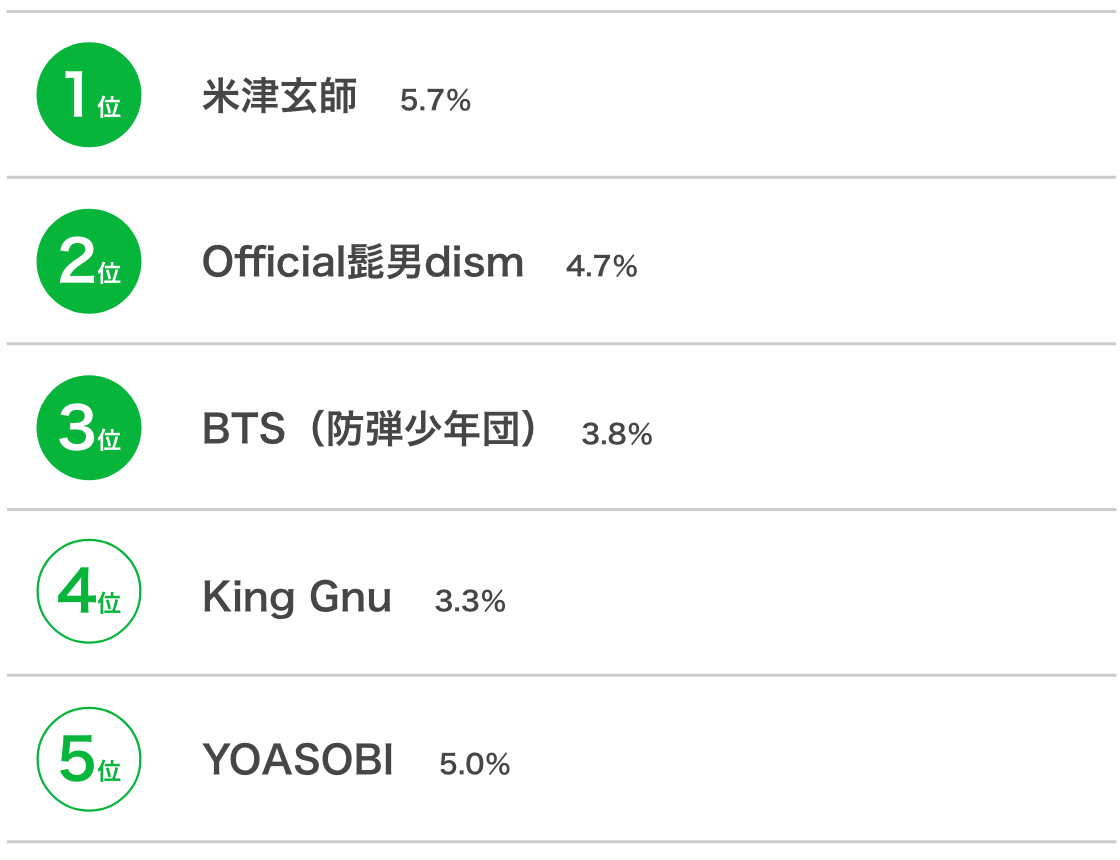Click the green 位 kanji in fourth-place badge
This screenshot has height=860, width=1120.
pos(109,604)
